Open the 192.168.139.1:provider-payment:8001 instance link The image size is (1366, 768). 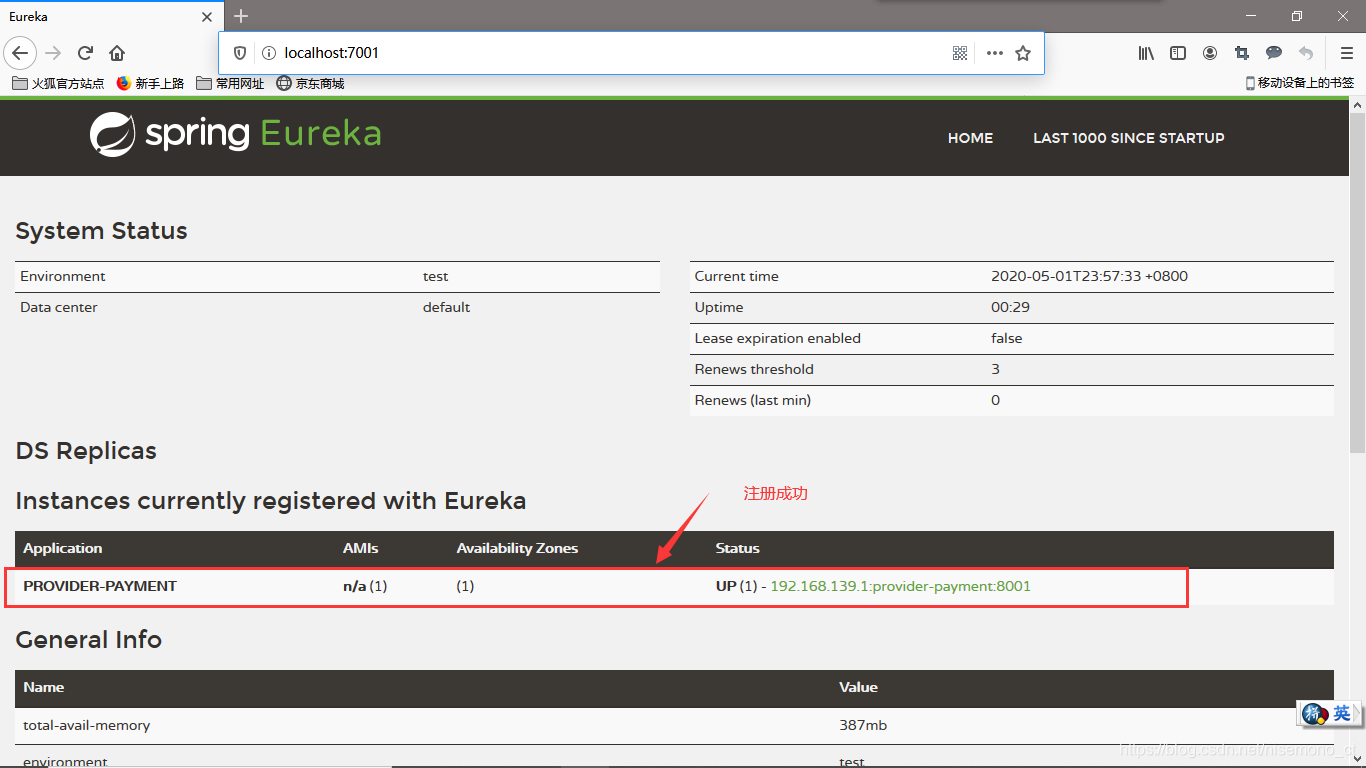(900, 586)
